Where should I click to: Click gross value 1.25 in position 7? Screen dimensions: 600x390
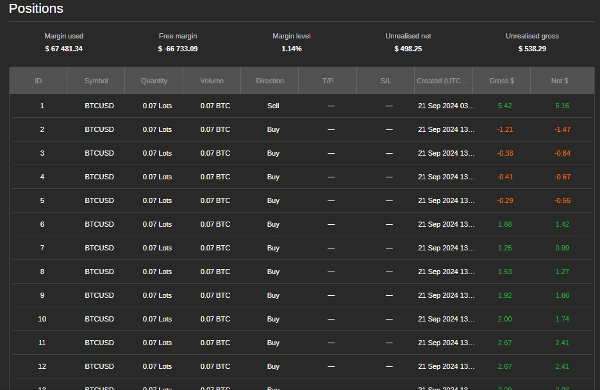[505, 248]
